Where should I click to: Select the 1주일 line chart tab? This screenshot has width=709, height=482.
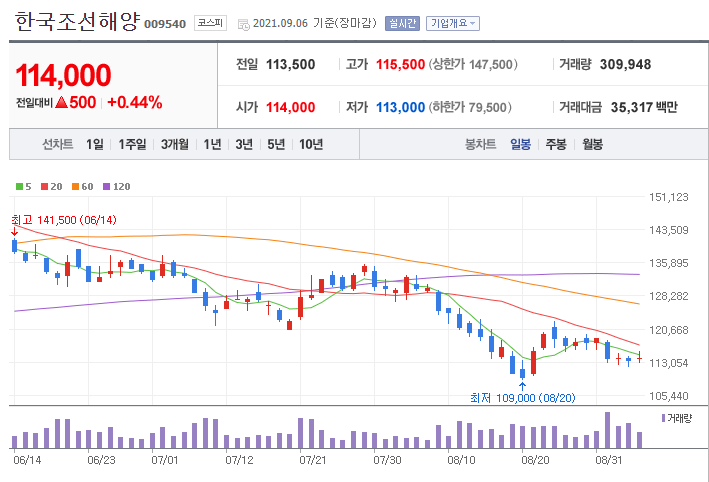[x=132, y=144]
